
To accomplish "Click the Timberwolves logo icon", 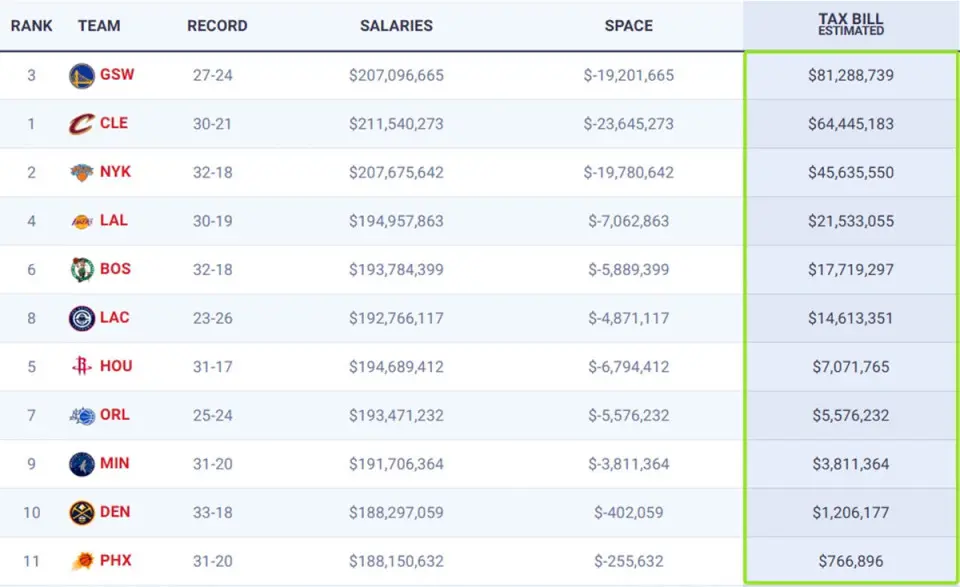I will coord(82,464).
